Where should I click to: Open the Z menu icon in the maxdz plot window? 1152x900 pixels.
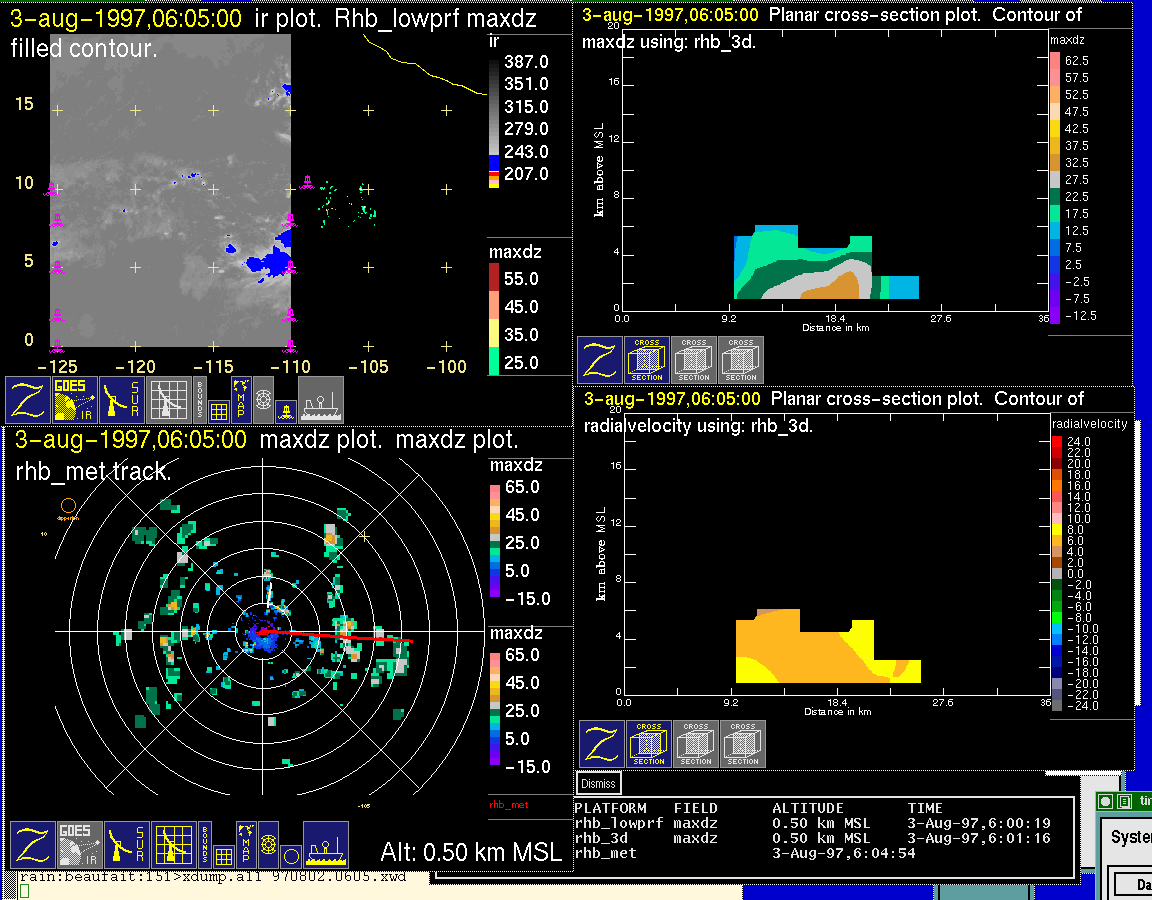click(x=33, y=845)
